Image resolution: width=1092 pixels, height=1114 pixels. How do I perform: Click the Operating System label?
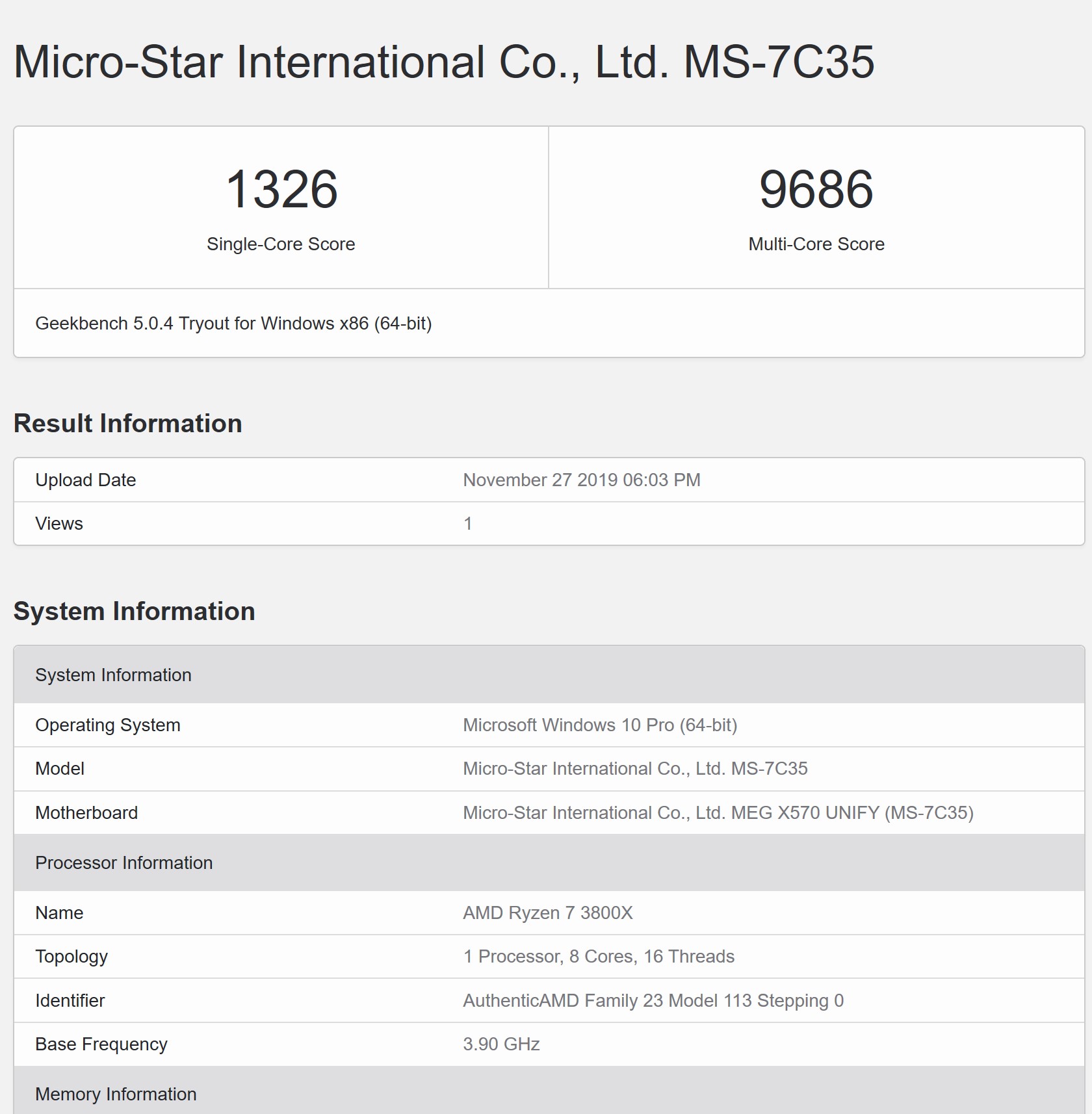coord(108,725)
